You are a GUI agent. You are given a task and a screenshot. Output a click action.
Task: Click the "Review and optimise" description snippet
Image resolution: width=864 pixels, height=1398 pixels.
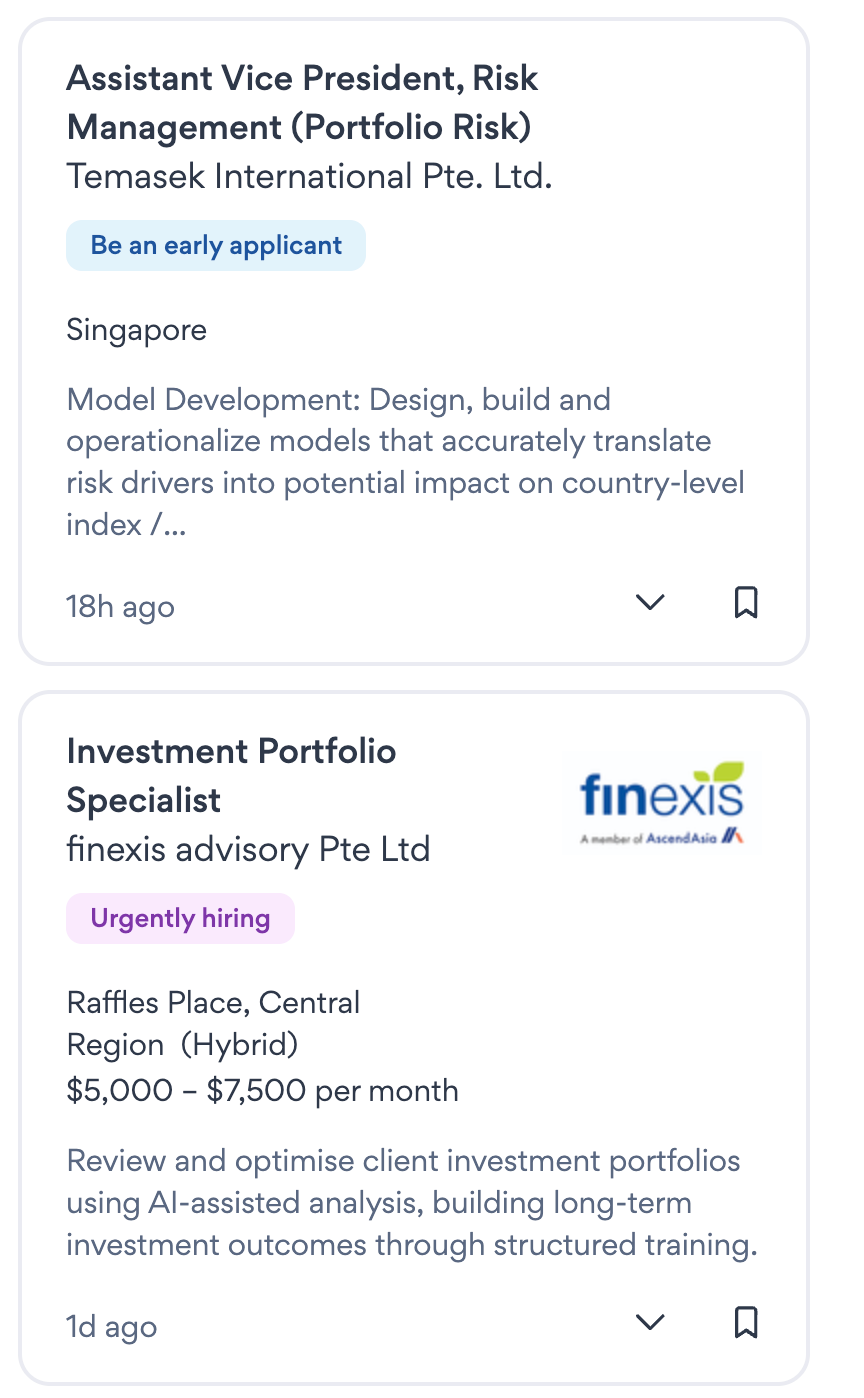[x=412, y=1204]
